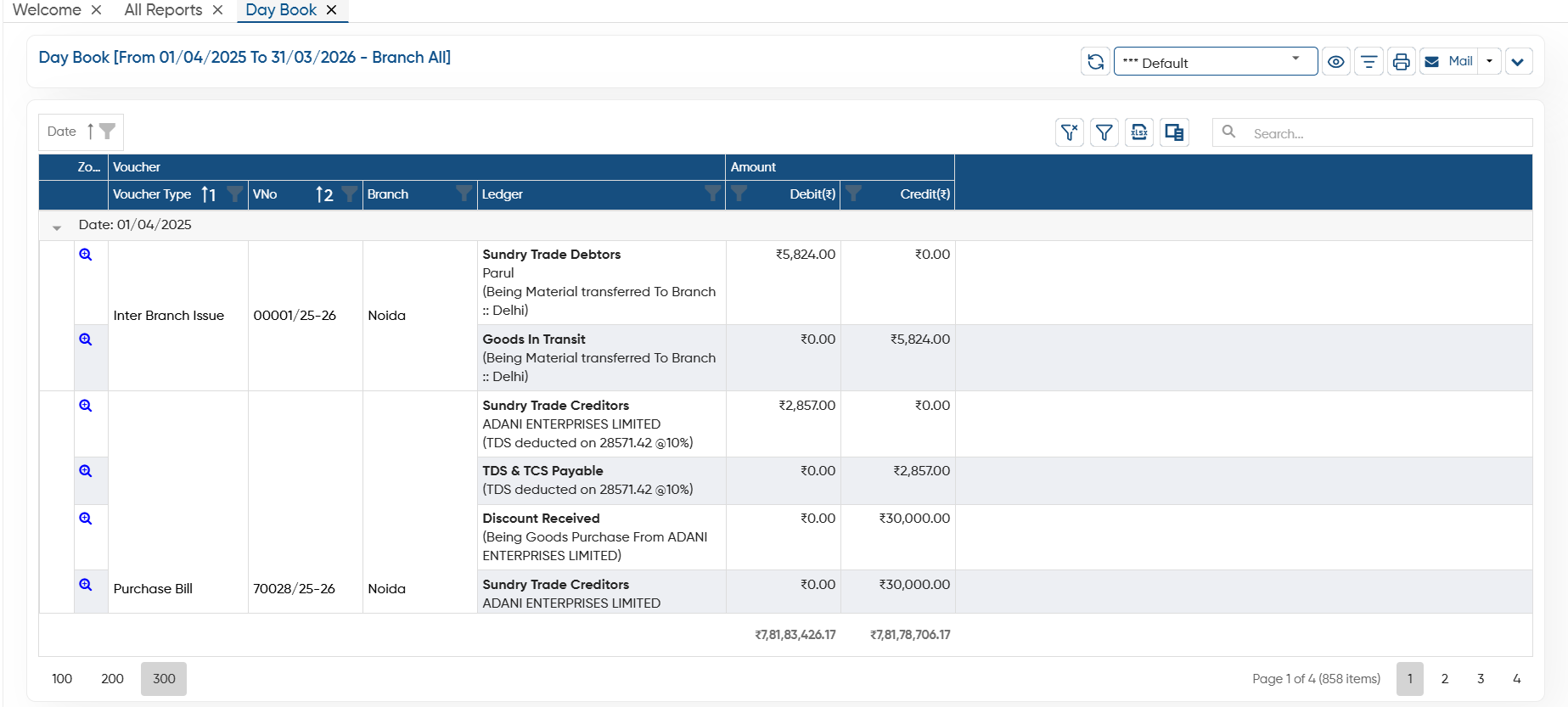Screen dimensions: 1568x707
Task: Go to page 2 of results
Action: click(x=1445, y=679)
